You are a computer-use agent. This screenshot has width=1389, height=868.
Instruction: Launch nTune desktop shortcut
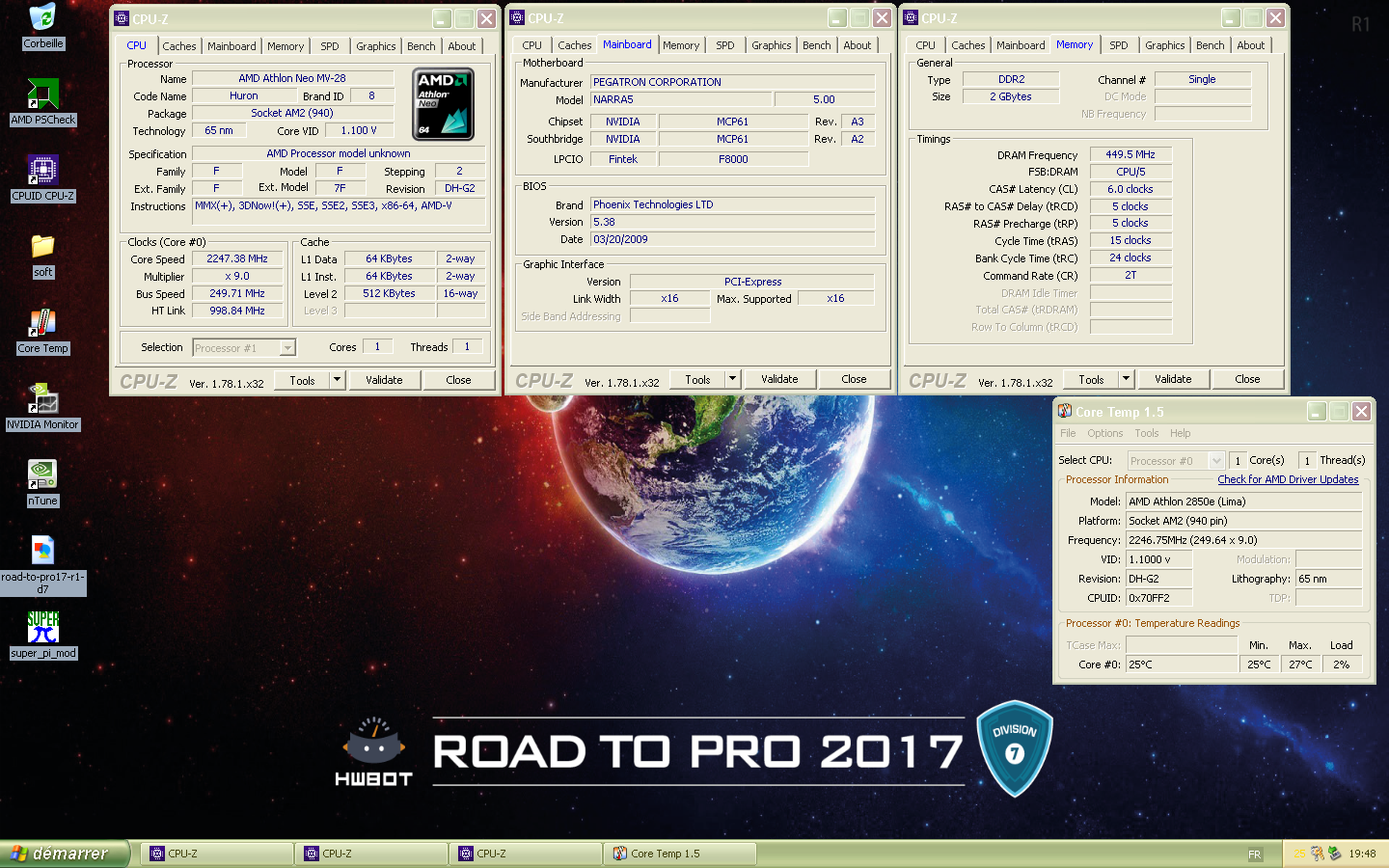[x=42, y=483]
